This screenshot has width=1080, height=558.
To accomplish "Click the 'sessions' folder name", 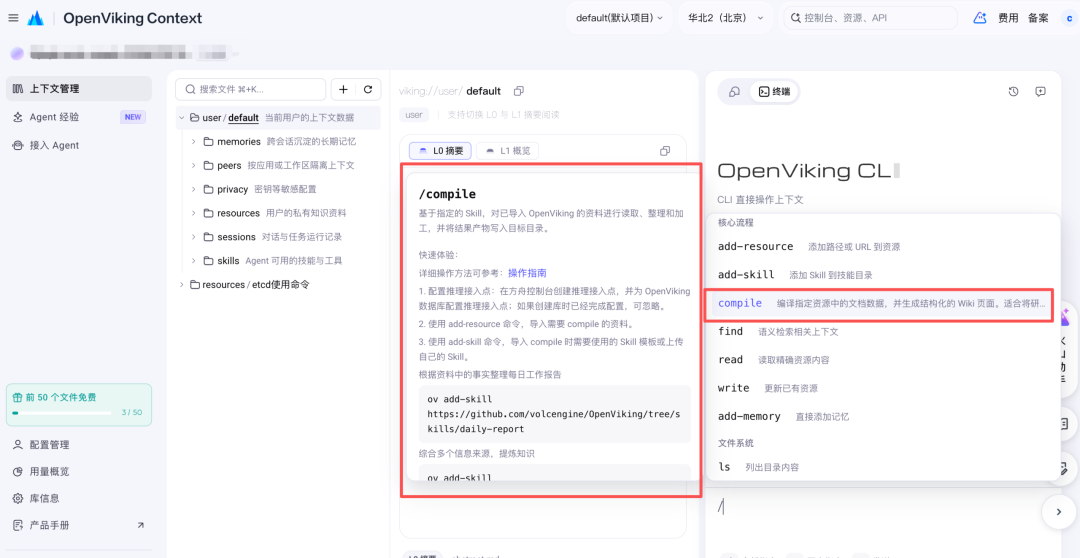I will 236,237.
